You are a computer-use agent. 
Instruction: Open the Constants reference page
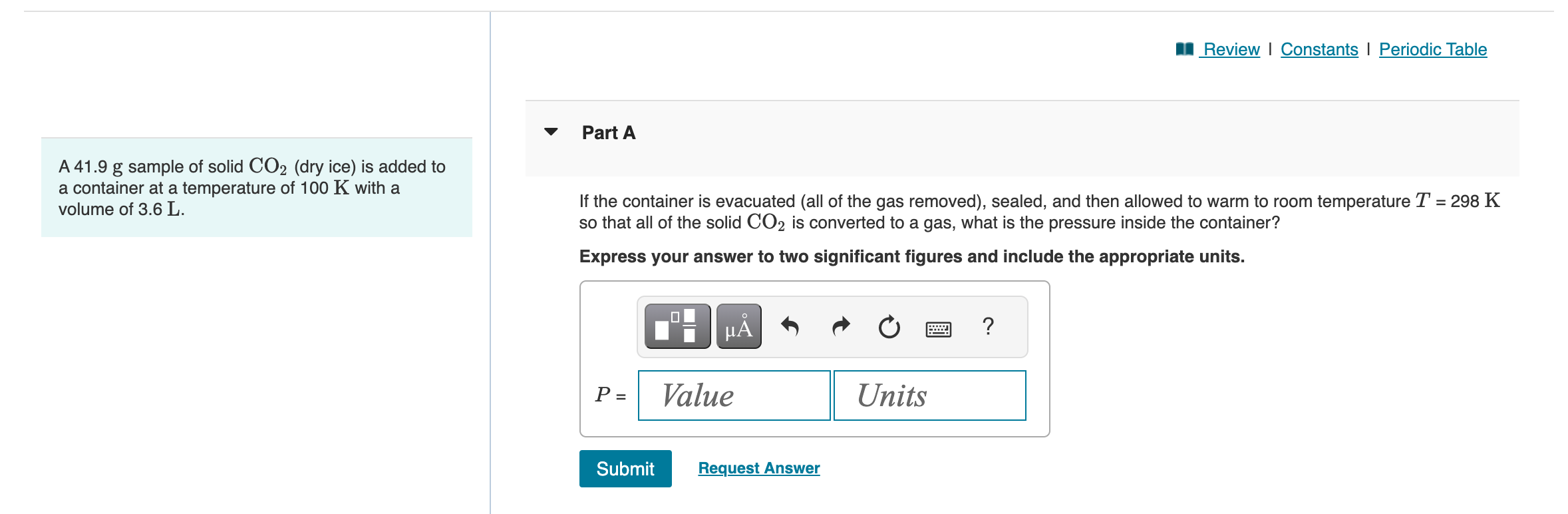point(1319,49)
